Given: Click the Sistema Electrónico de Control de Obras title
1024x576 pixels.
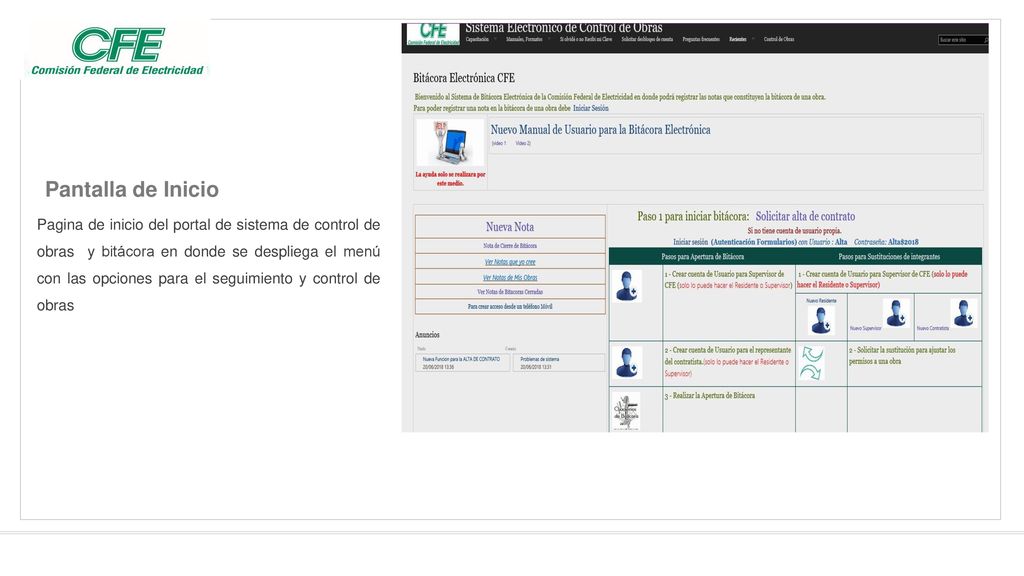Looking at the screenshot, I should [x=564, y=28].
